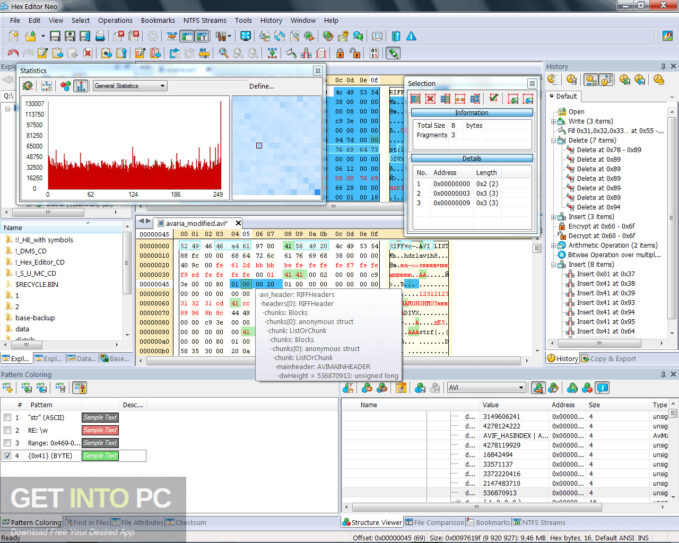Click the add pattern icon in Pattern Coloring toolbar
Screen dimensions: 679x543
point(7,388)
